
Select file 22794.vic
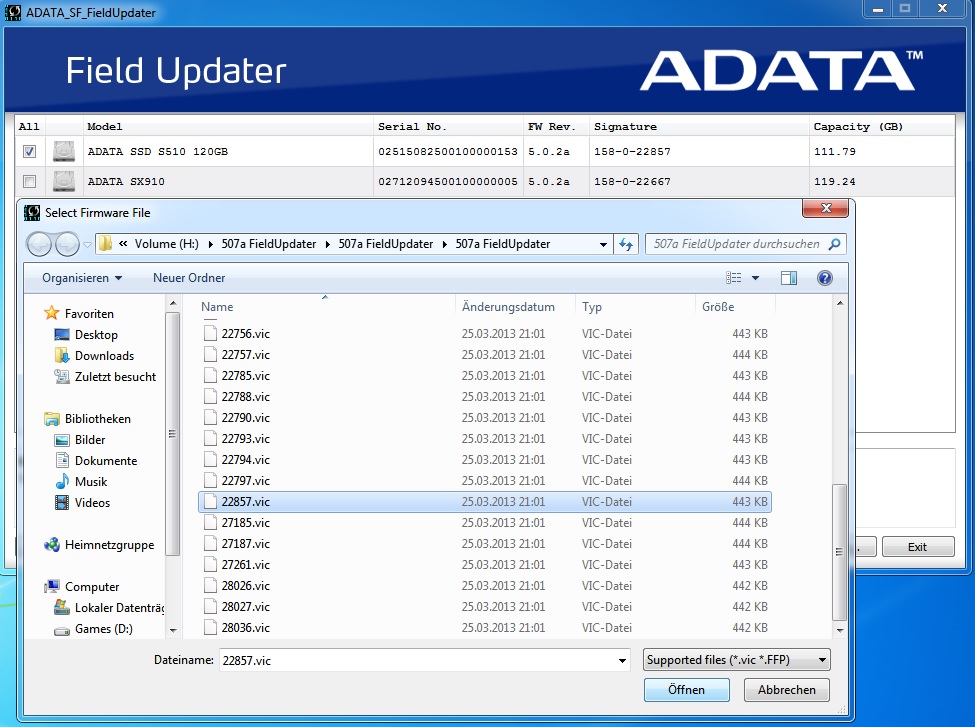coord(485,460)
